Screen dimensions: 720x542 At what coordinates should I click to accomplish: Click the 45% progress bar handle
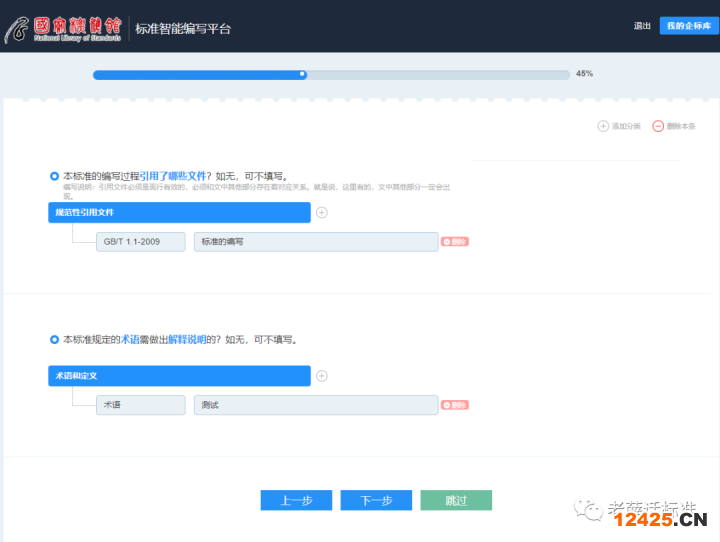[x=303, y=74]
